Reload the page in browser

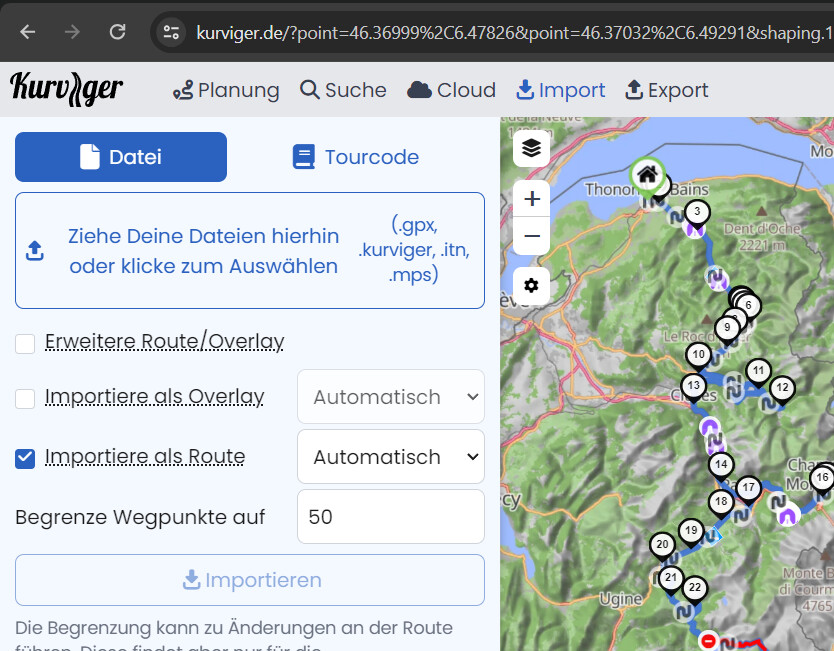(117, 31)
